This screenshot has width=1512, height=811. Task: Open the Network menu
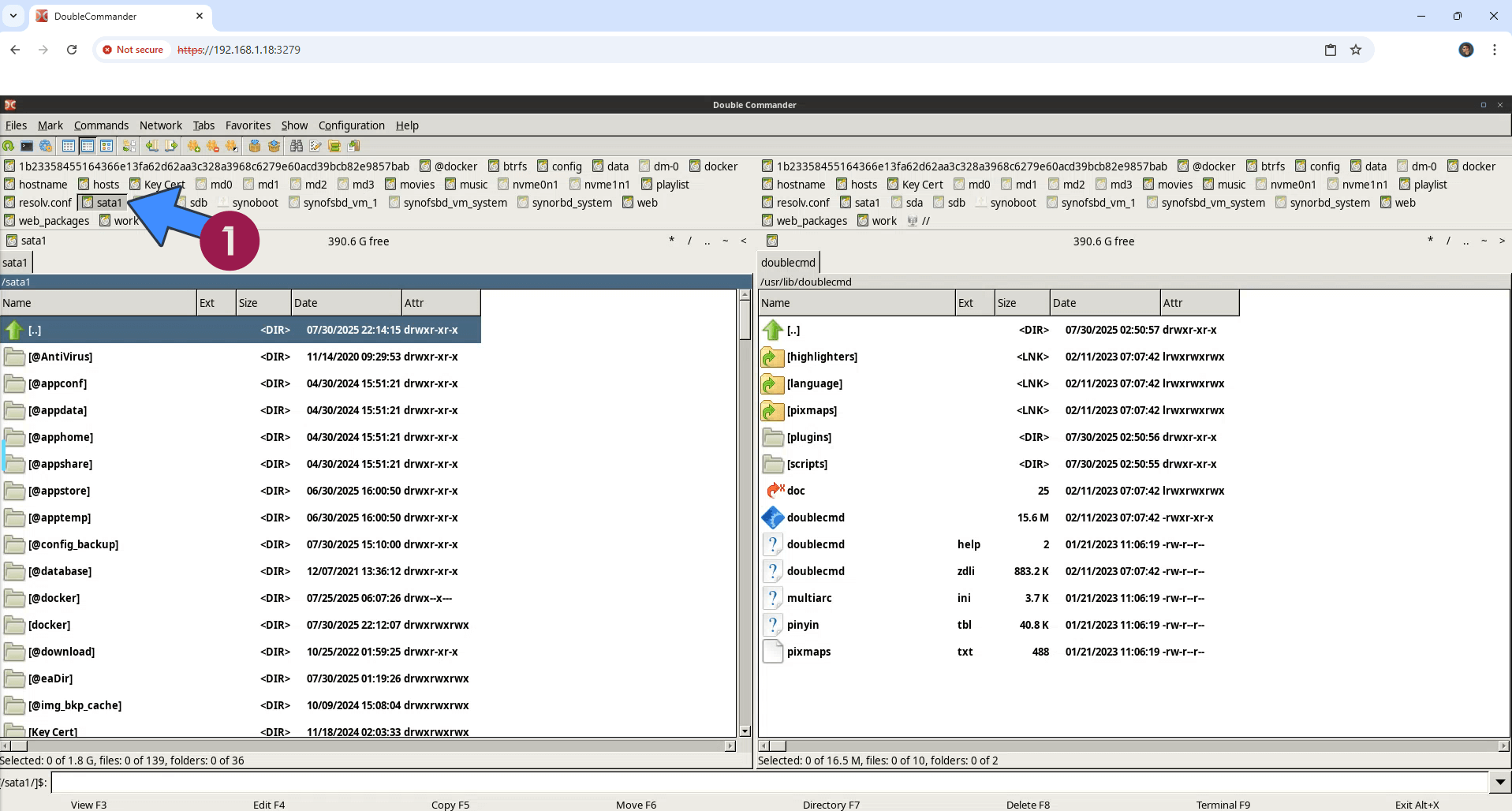(161, 125)
